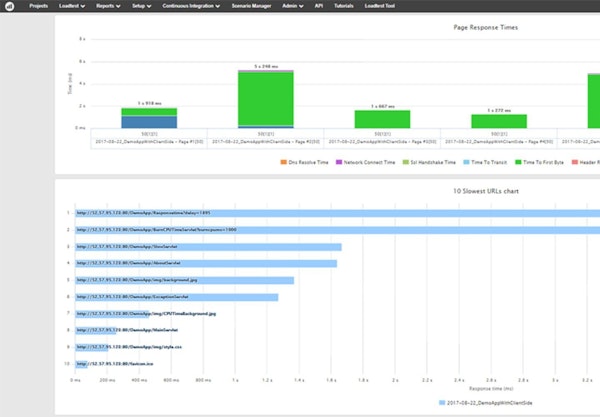
Task: Open the Projects menu item
Action: point(38,6)
